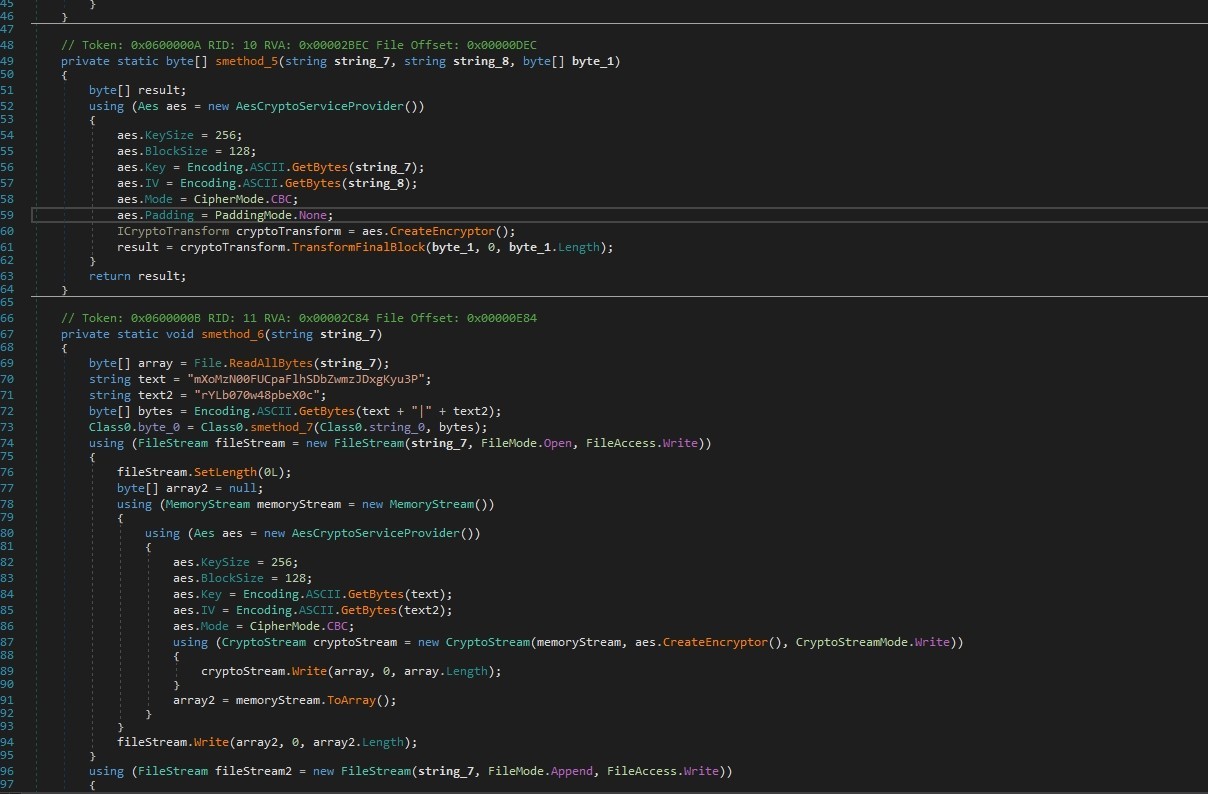Click the IV property on line 57
The height and width of the screenshot is (794, 1208).
(152, 183)
